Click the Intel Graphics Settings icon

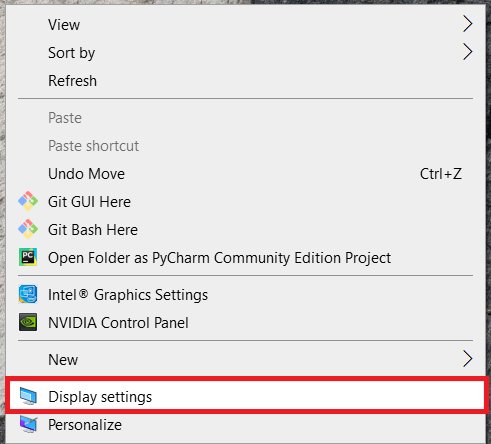[28, 294]
